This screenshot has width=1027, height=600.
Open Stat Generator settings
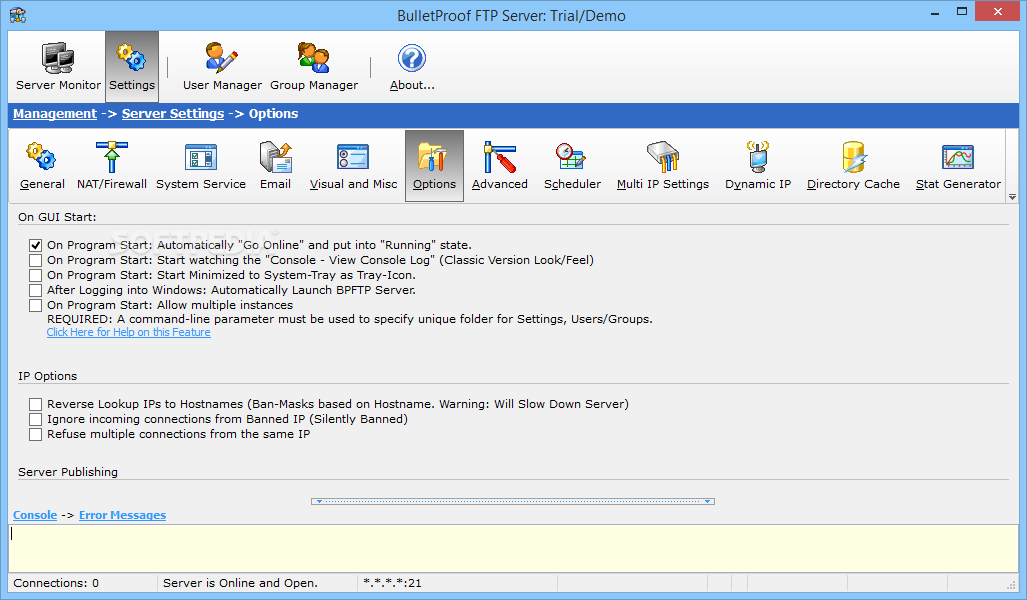958,166
